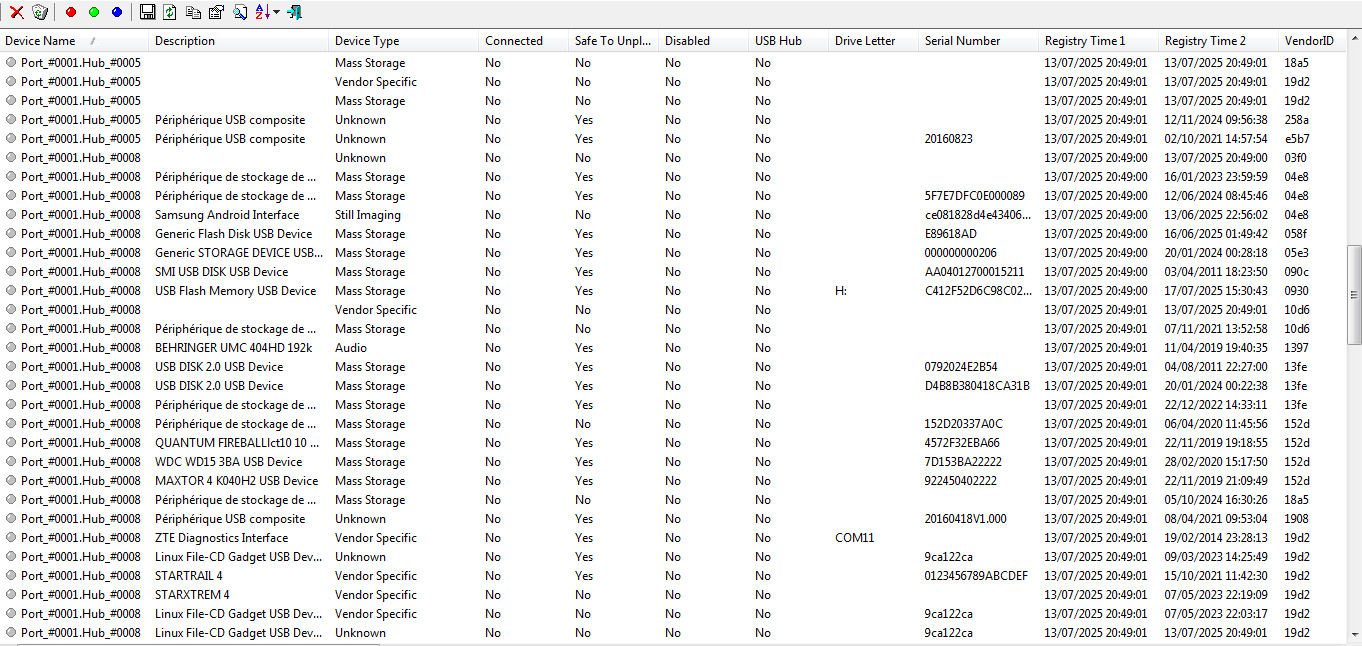Select the SMI USB DISK USB Device entry
Viewport: 1362px width, 646px height.
221,272
